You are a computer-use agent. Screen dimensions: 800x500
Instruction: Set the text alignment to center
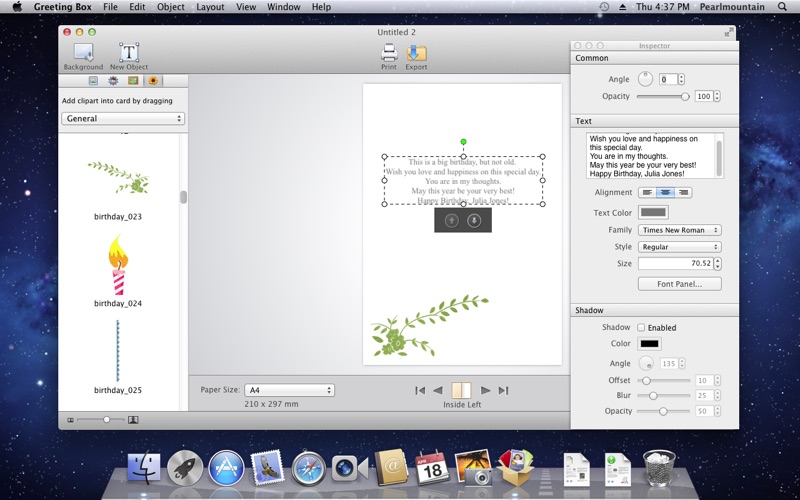665,192
